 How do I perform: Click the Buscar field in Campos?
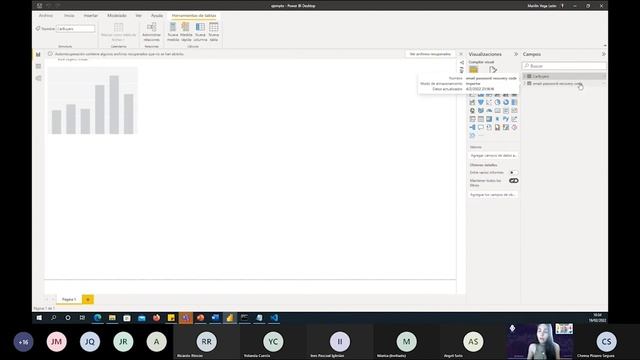[564, 66]
